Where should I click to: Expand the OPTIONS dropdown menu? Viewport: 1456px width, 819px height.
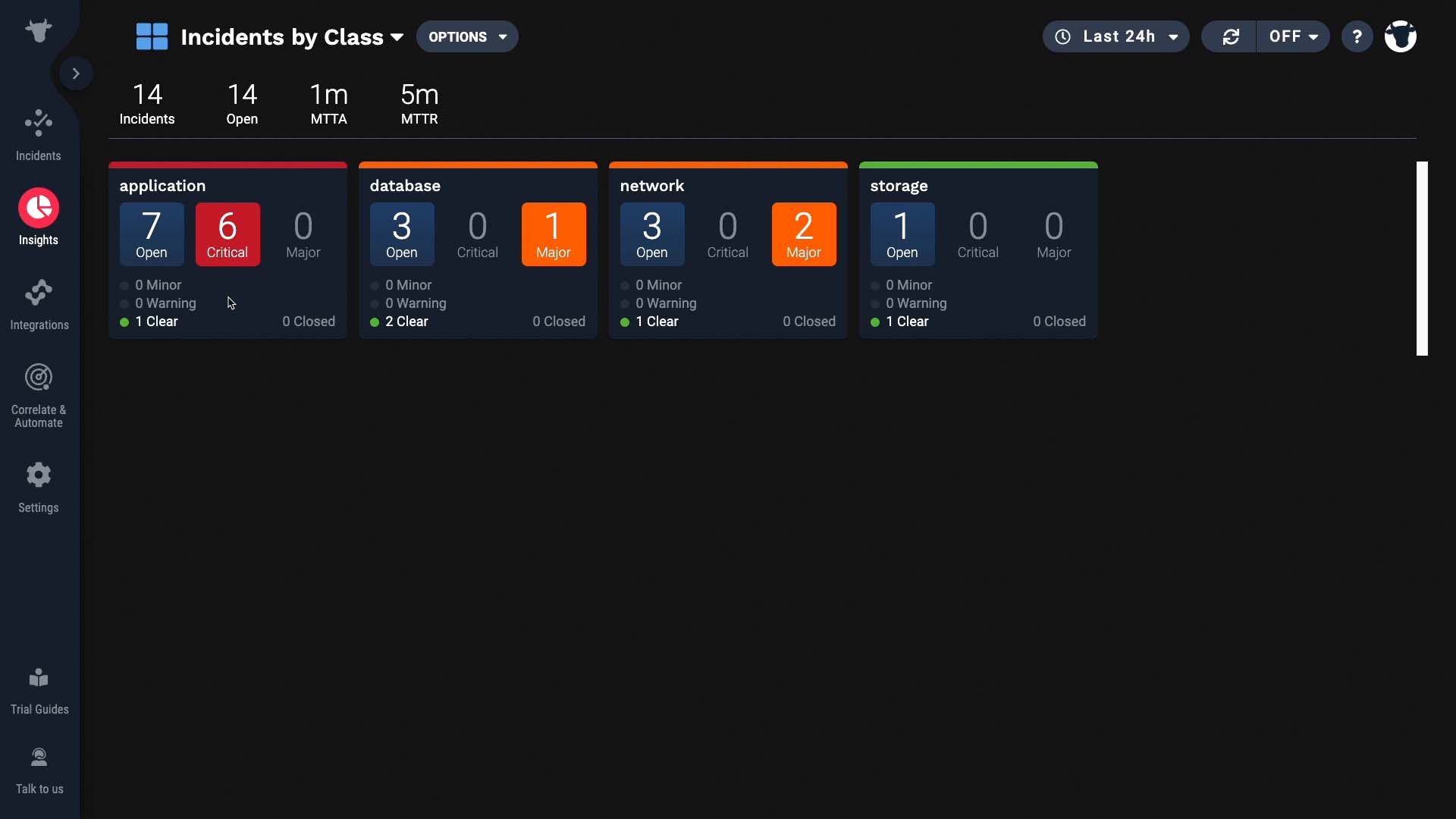[467, 37]
